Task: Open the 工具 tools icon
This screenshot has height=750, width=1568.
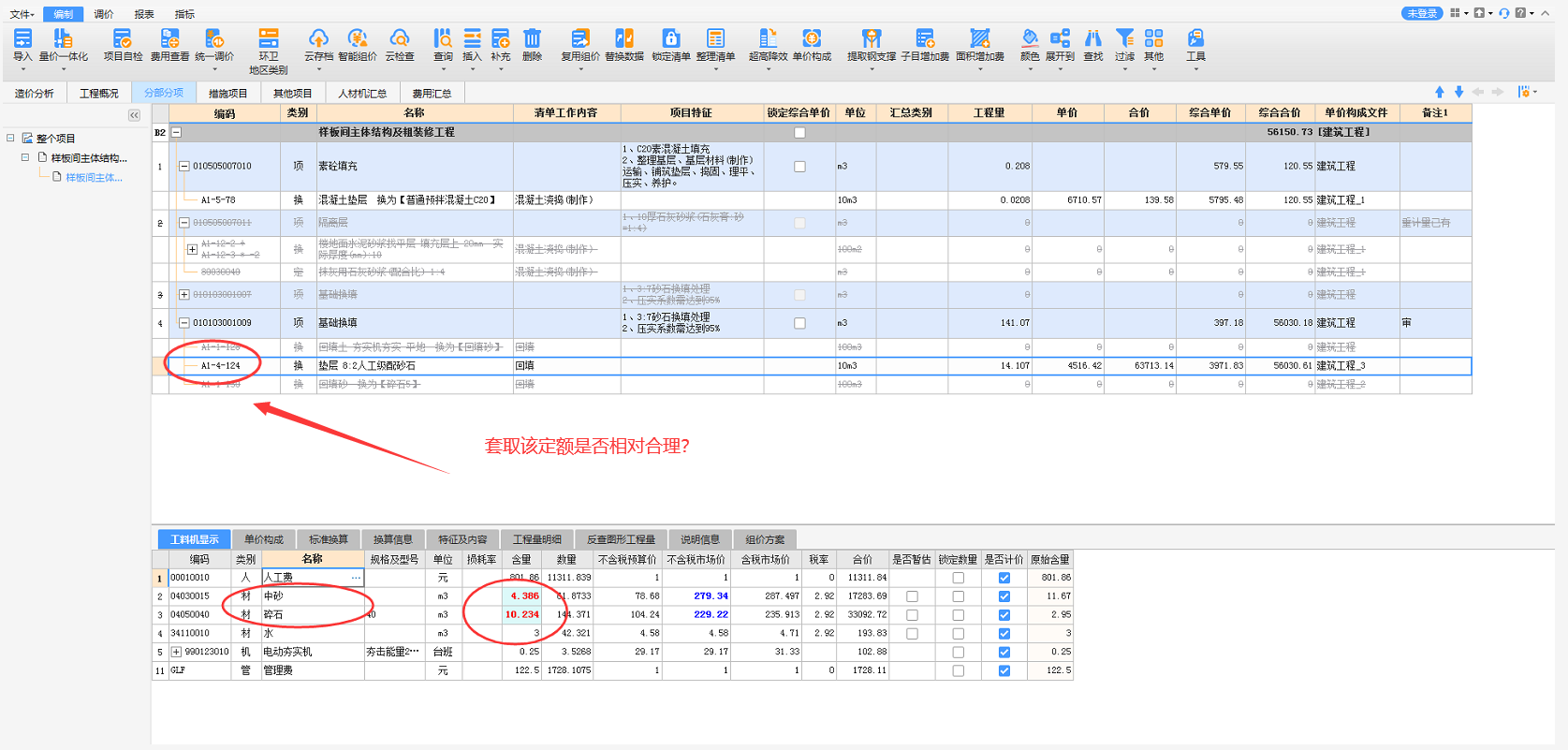Action: click(x=1195, y=38)
